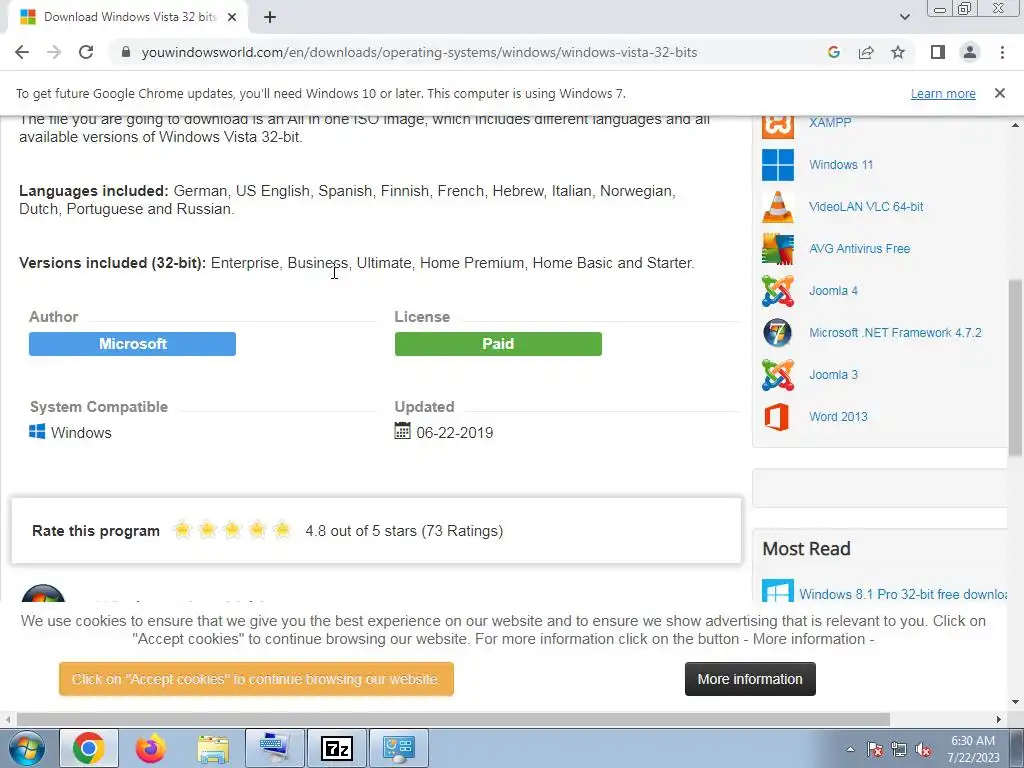Open Google search icon in address bar
The height and width of the screenshot is (768, 1024).
coord(833,52)
